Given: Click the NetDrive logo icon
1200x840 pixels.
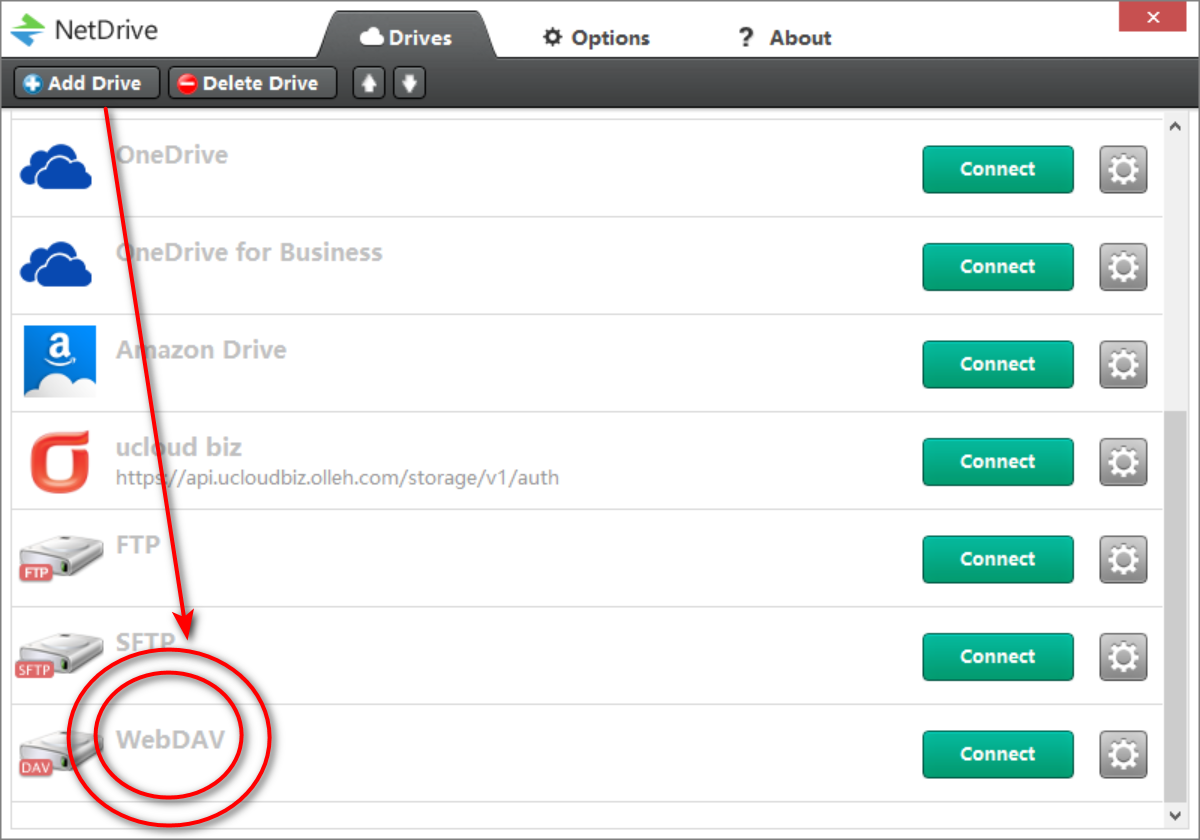Looking at the screenshot, I should [x=28, y=30].
